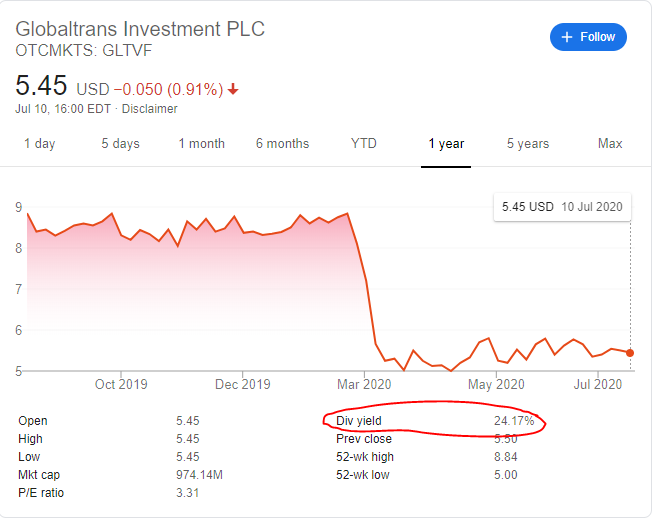Show the 1 month chart range

[x=201, y=144]
